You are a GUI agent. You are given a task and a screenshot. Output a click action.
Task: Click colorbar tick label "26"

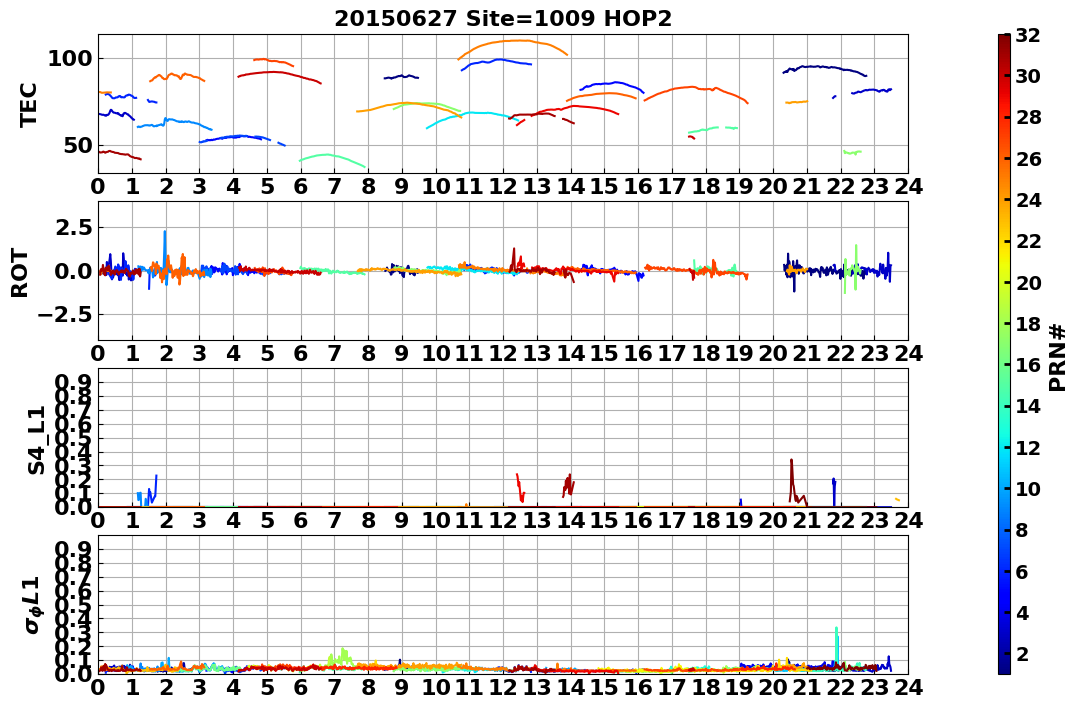coord(1028,159)
